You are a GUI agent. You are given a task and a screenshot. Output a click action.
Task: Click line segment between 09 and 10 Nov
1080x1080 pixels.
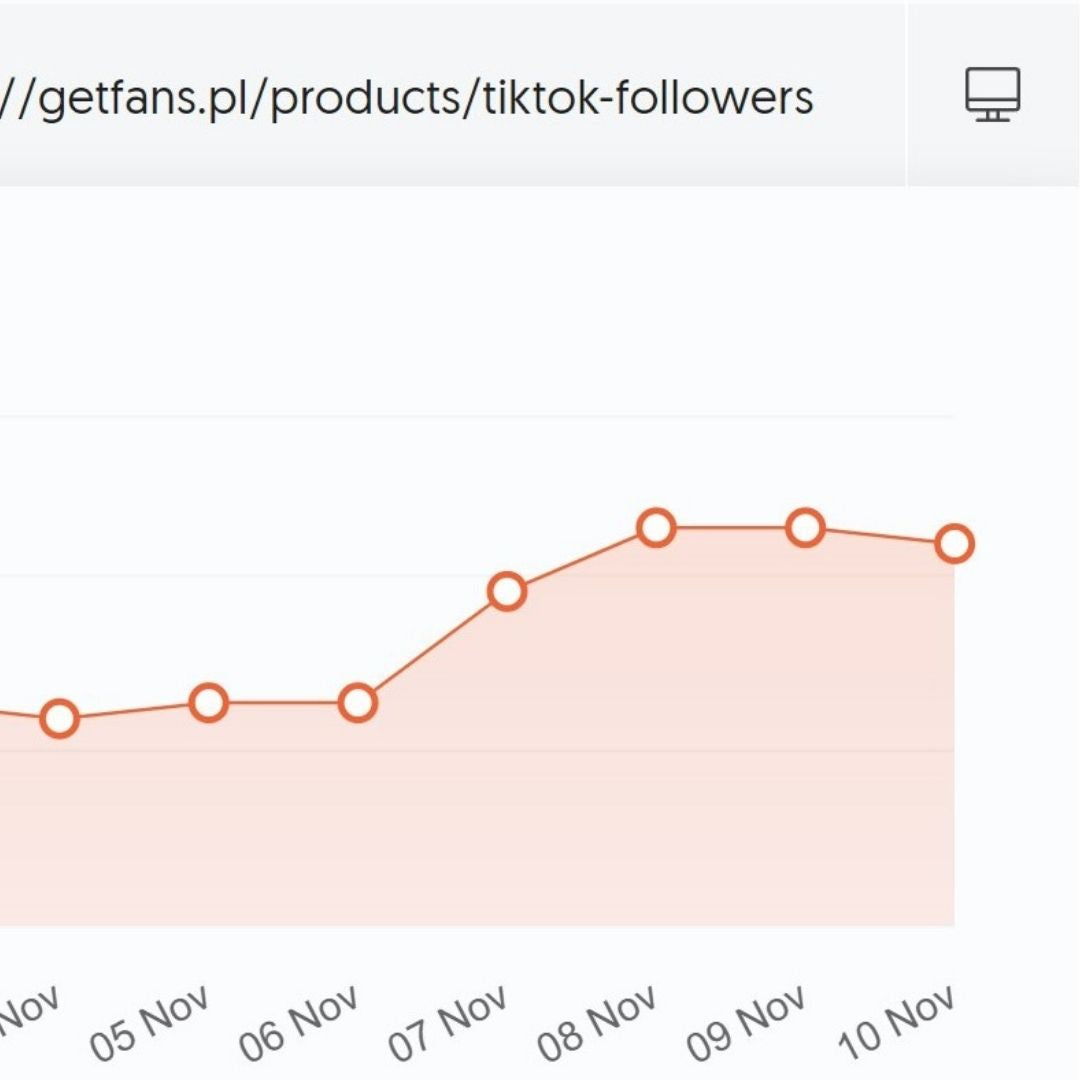pos(880,536)
